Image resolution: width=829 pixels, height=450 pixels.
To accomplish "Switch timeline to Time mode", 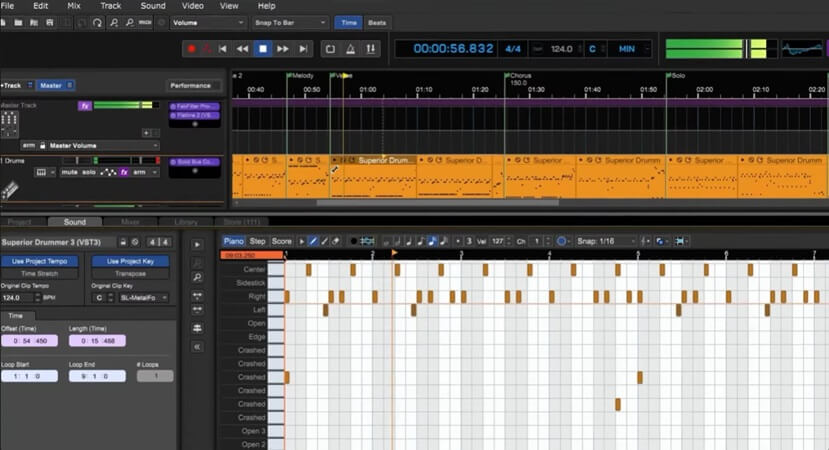I will pos(348,23).
